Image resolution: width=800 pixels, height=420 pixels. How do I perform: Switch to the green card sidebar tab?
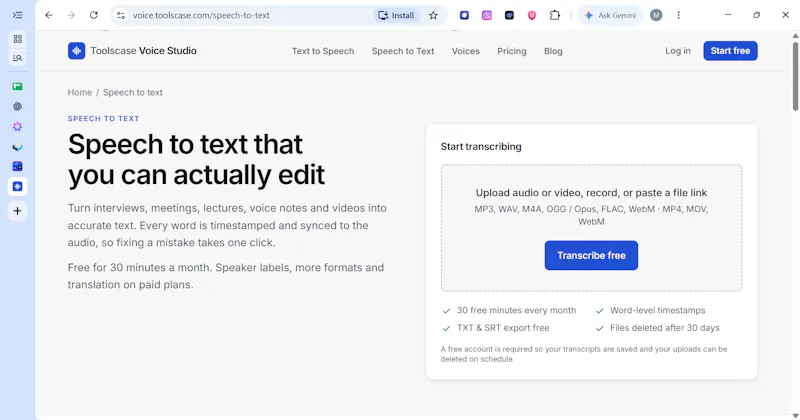17,86
